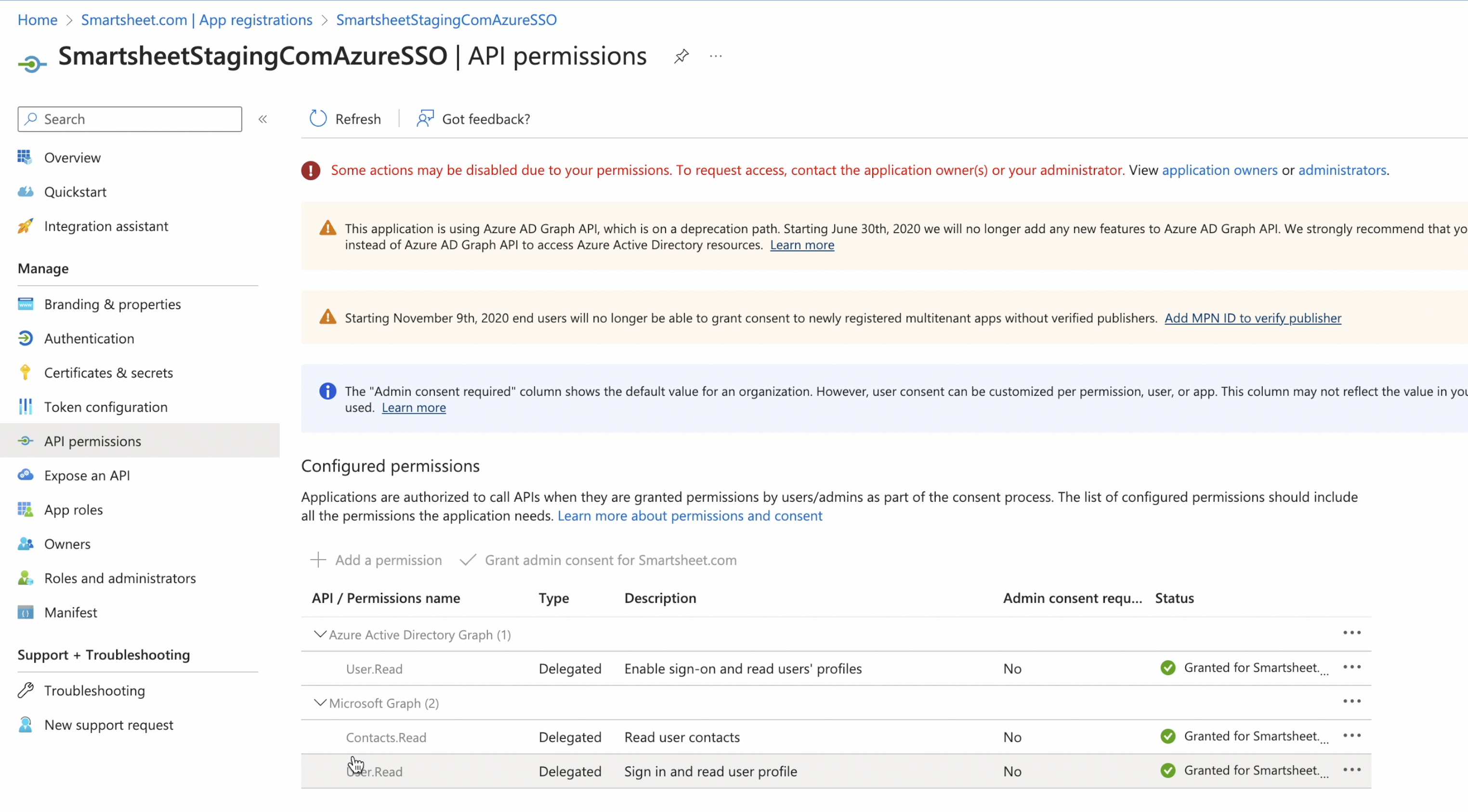Open the more options ellipsis beside the title
The image size is (1468, 812).
716,56
